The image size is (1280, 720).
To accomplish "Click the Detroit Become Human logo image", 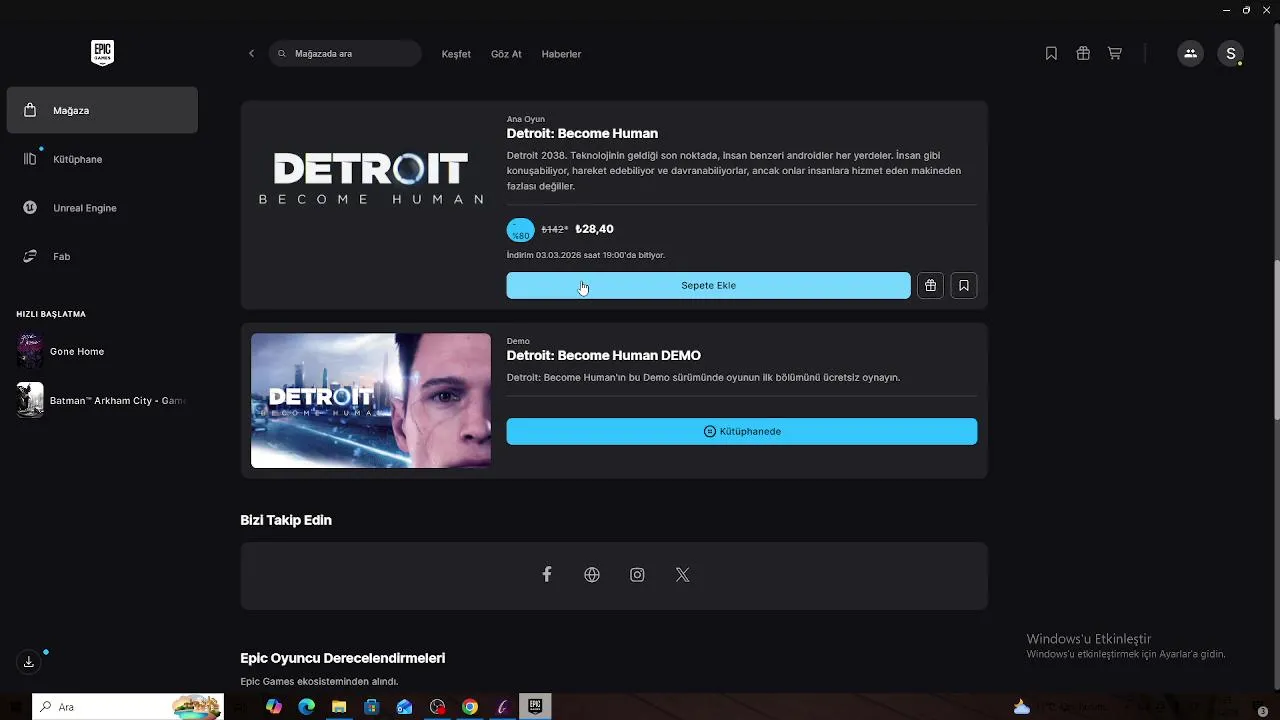I will coord(371,180).
